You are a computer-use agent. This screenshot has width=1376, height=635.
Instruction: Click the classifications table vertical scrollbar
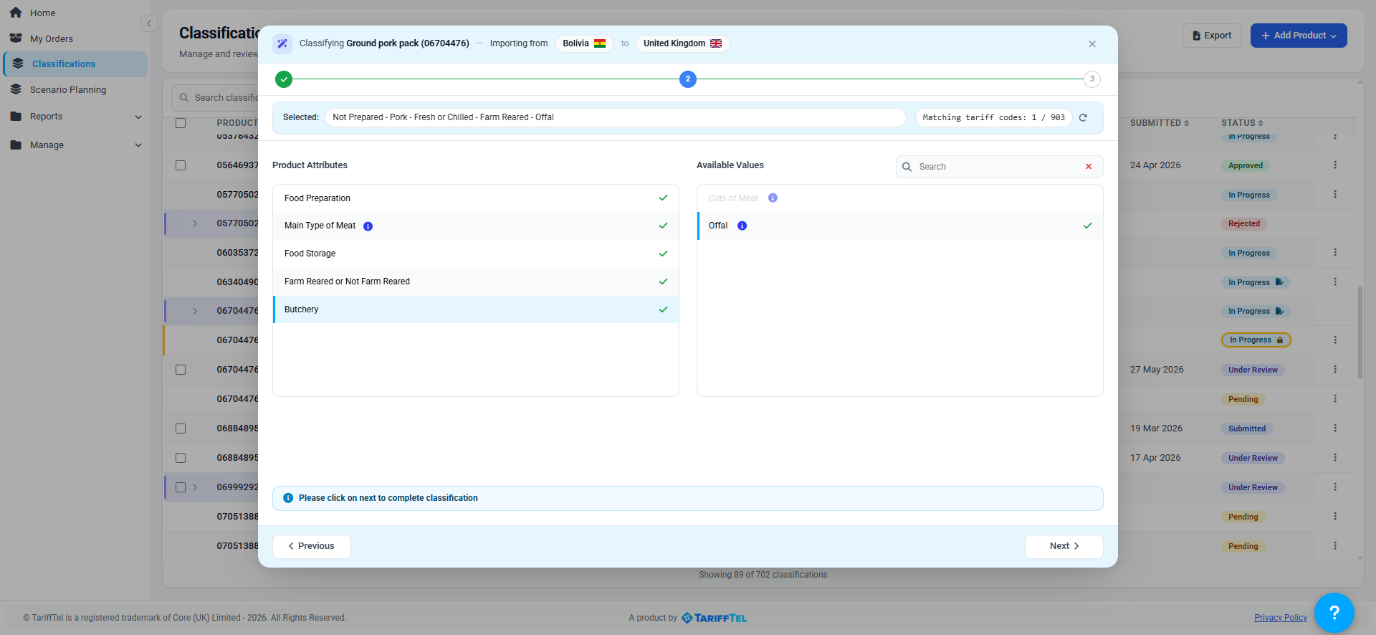[x=1360, y=333]
